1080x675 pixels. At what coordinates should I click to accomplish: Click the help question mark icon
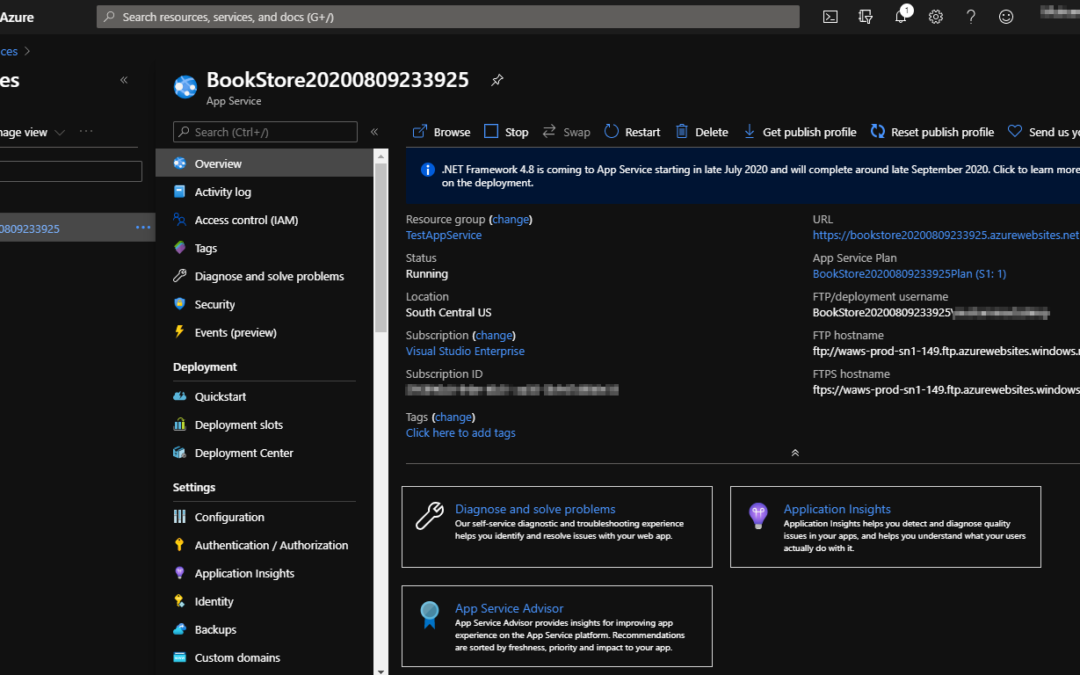coord(970,17)
